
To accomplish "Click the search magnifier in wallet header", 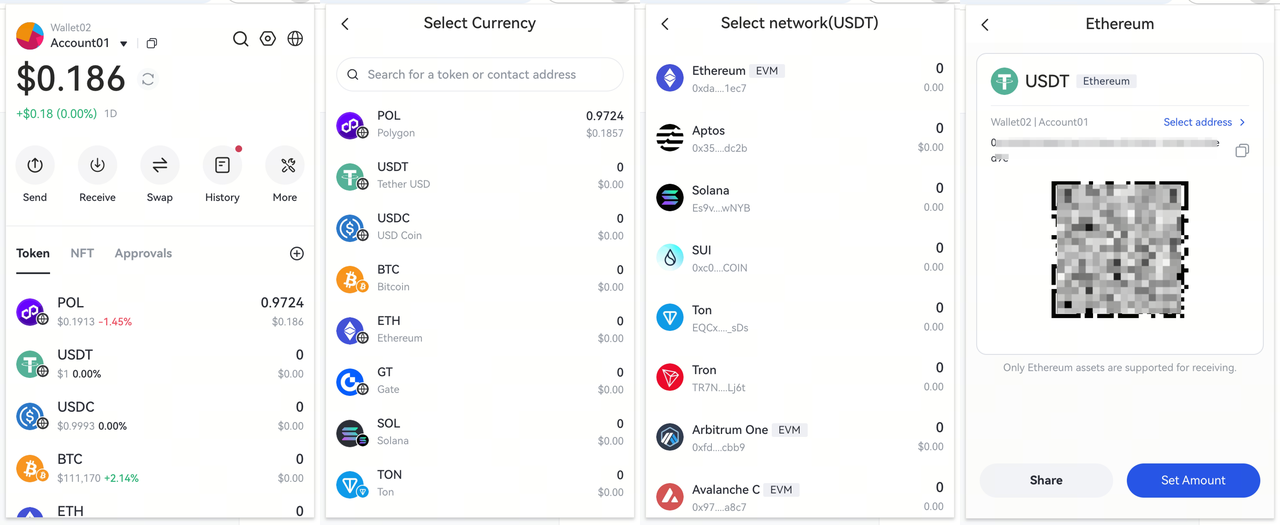I will coord(241,39).
